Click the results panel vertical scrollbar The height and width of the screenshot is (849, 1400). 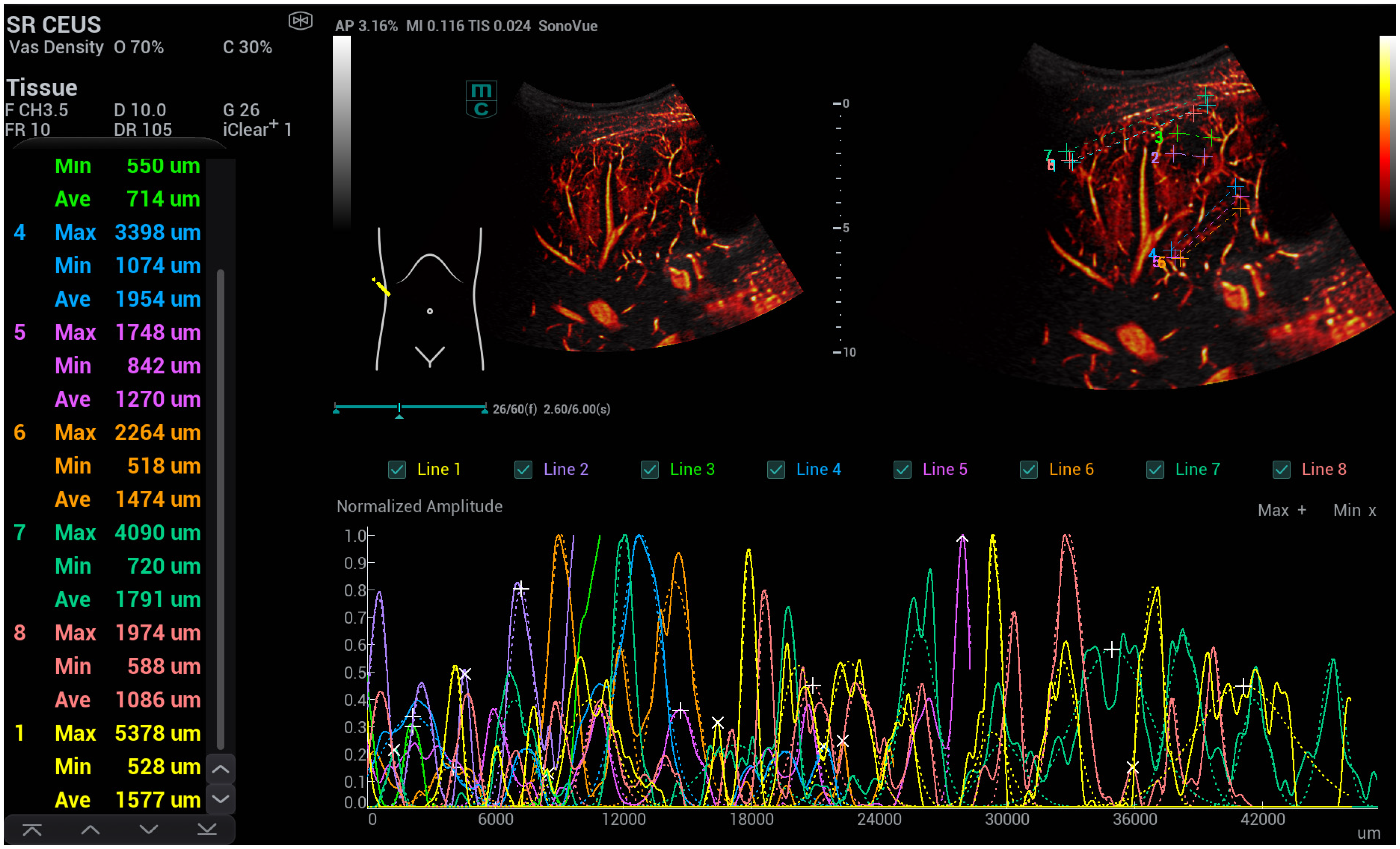[x=221, y=508]
